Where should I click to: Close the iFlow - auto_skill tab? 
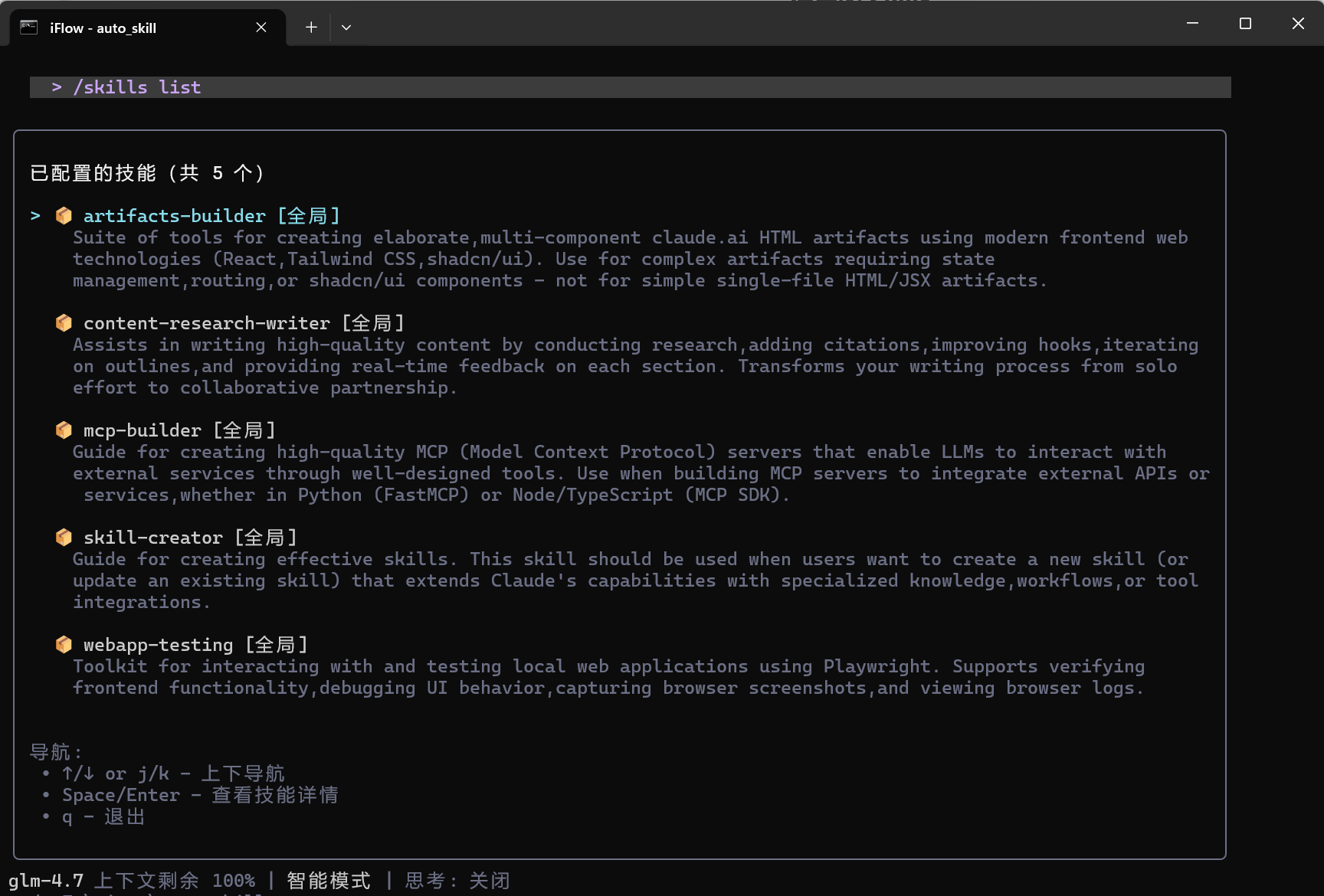[261, 28]
